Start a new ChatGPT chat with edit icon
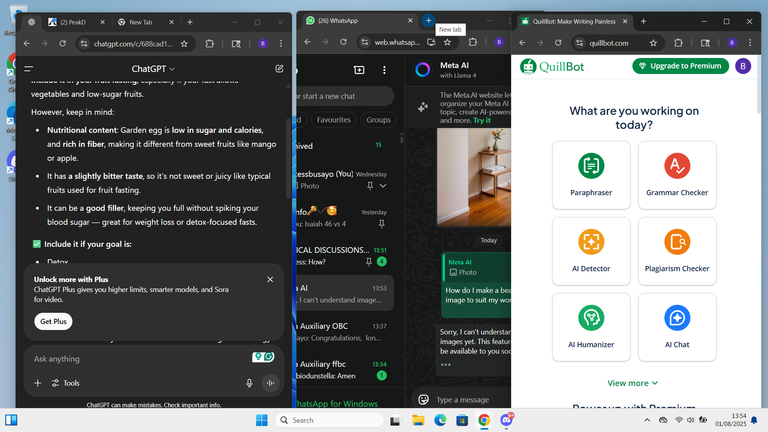Screen dimensions: 768x432 (x=279, y=69)
